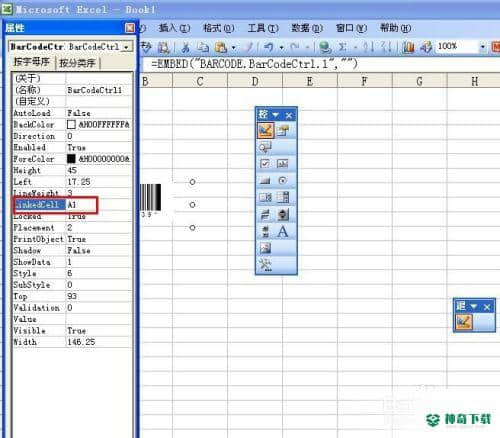Open the Properties icon in Control Toolbox

tap(283, 130)
